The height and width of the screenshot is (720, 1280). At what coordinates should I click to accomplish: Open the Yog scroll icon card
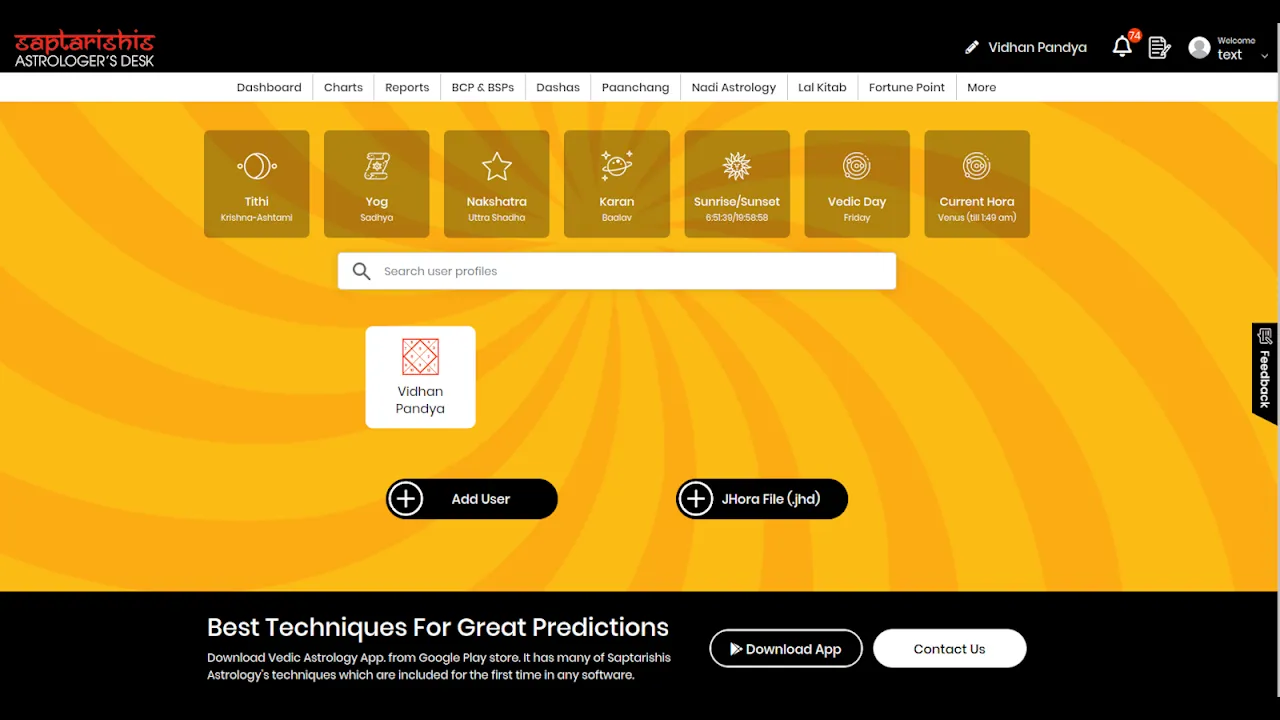(376, 184)
